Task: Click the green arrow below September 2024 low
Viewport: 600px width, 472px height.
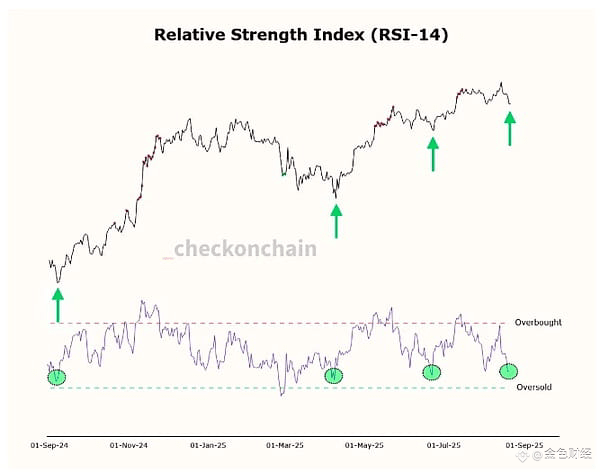Action: click(58, 305)
